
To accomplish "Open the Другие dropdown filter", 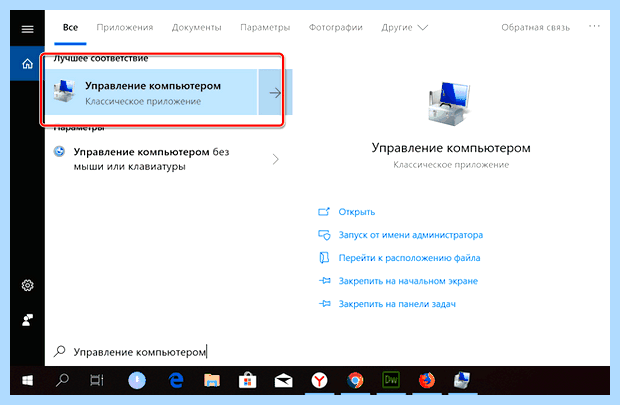I will 404,27.
